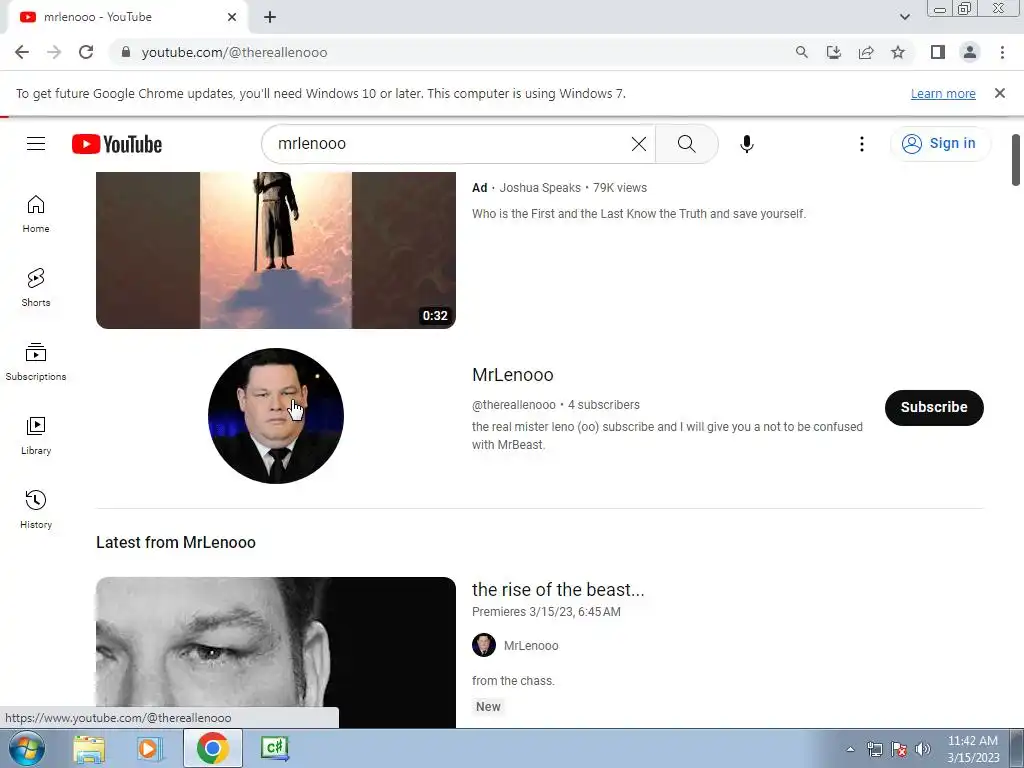The width and height of the screenshot is (1024, 768).
Task: Close the 'mrlenooo - YouTube' tab
Action: tap(232, 18)
